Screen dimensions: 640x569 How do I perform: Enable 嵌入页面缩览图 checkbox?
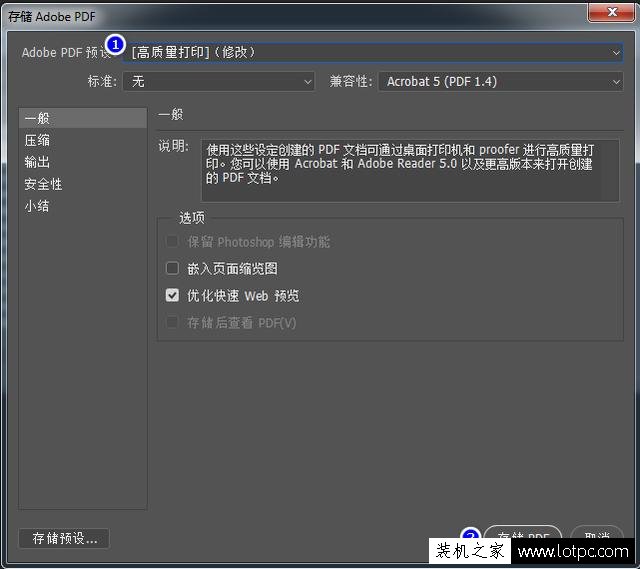(x=172, y=269)
